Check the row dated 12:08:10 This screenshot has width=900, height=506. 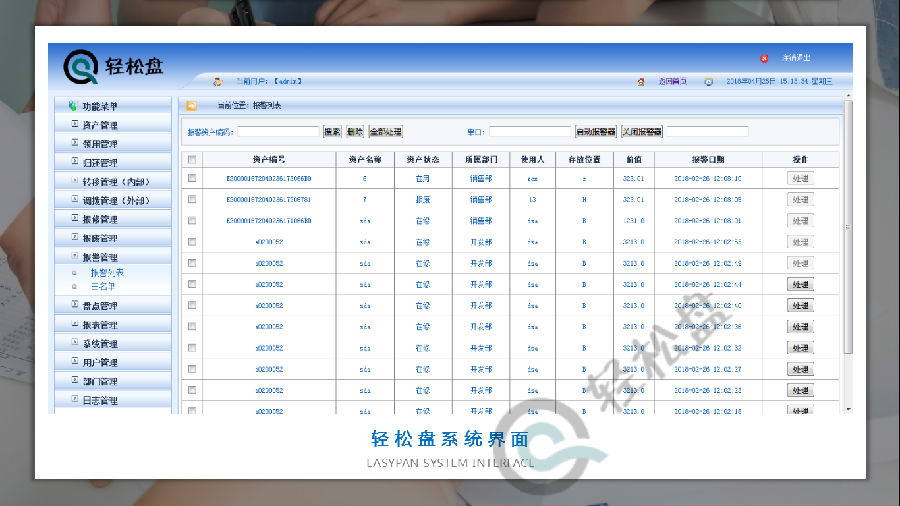[192, 178]
